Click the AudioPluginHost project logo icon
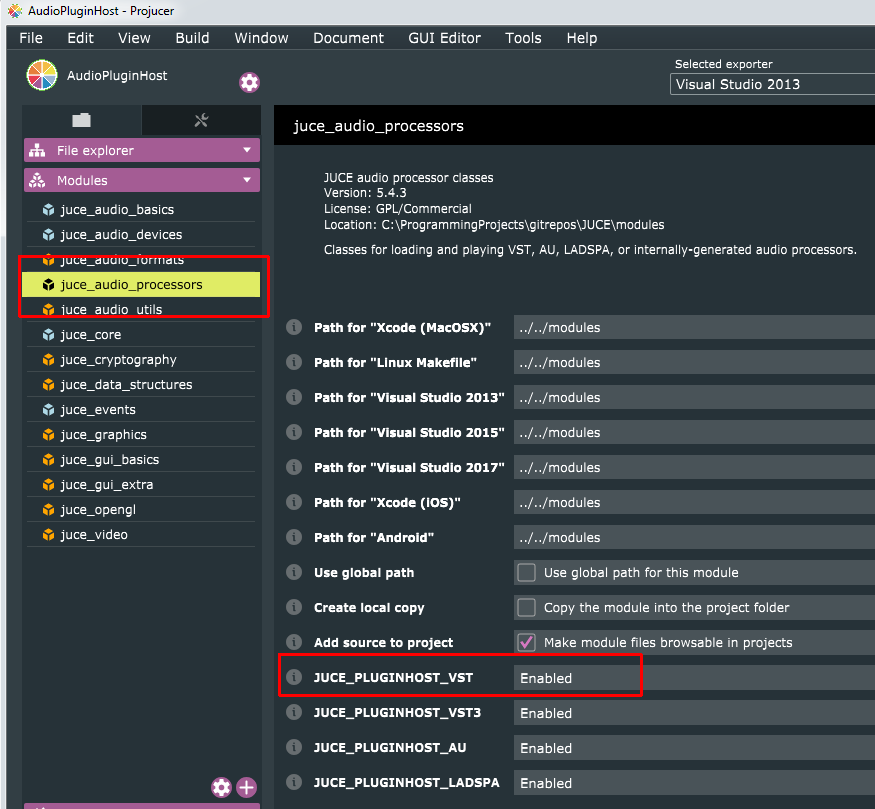875x809 pixels. pos(42,75)
